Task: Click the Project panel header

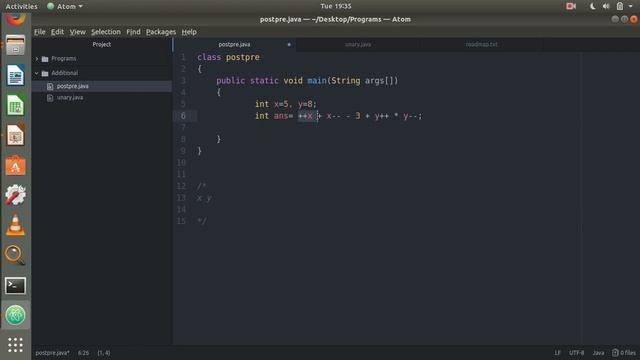Action: click(x=102, y=44)
